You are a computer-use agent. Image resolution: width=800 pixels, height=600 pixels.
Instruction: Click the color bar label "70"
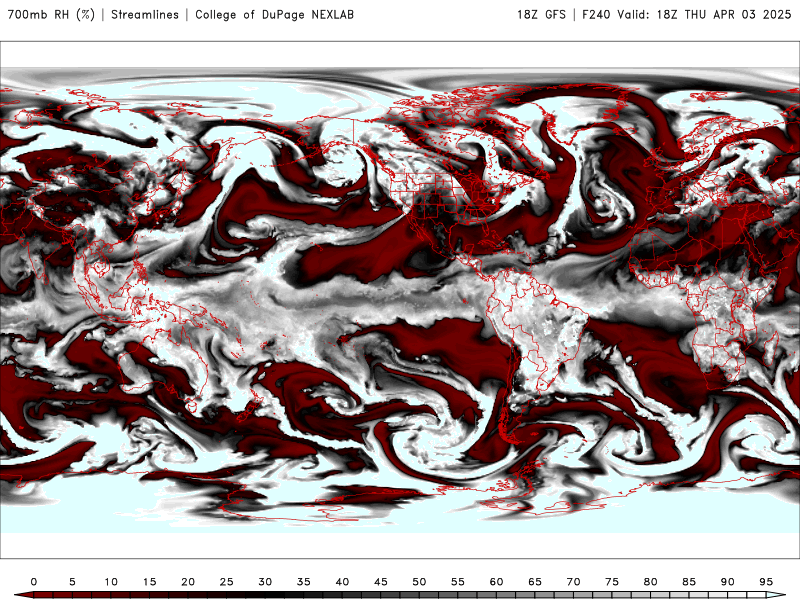[x=573, y=582]
